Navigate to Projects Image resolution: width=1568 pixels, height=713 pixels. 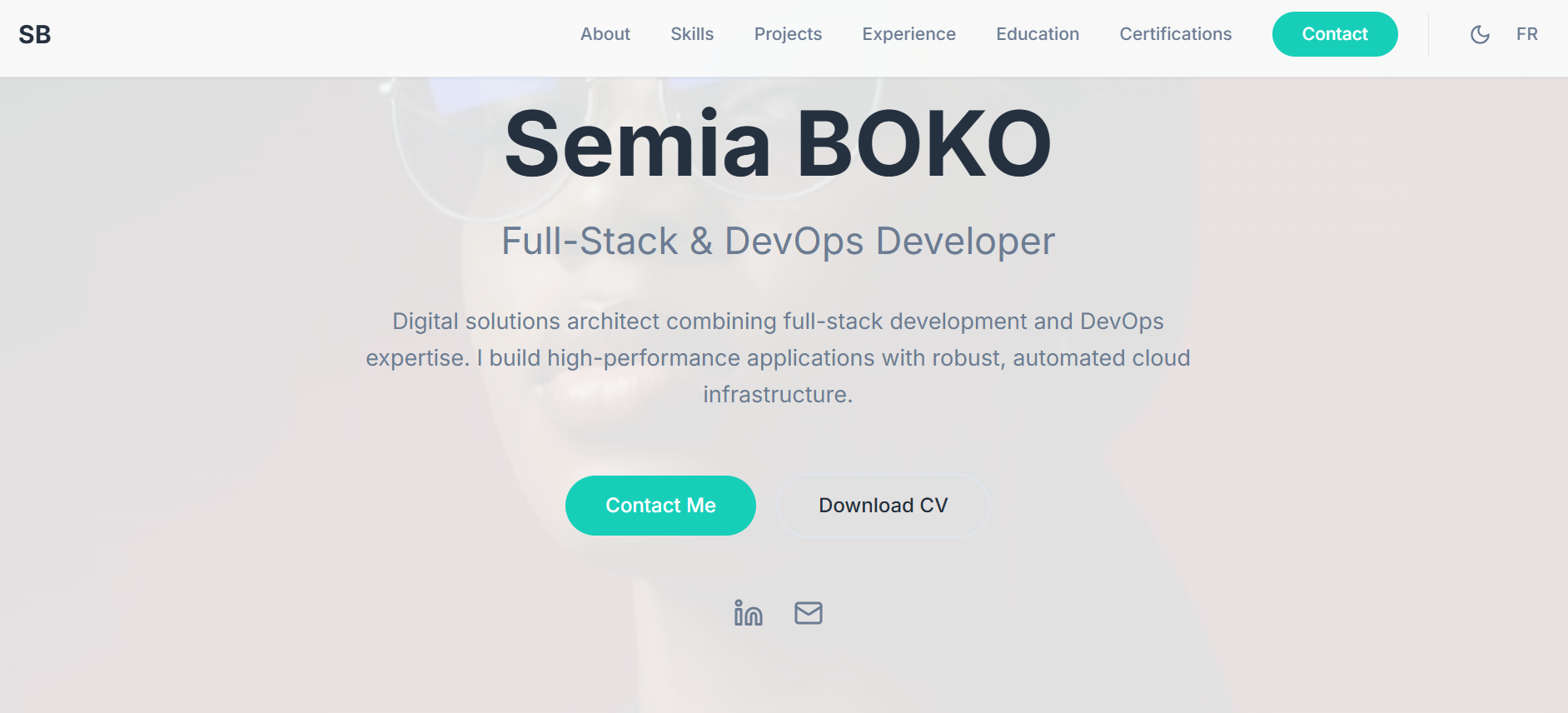point(788,34)
